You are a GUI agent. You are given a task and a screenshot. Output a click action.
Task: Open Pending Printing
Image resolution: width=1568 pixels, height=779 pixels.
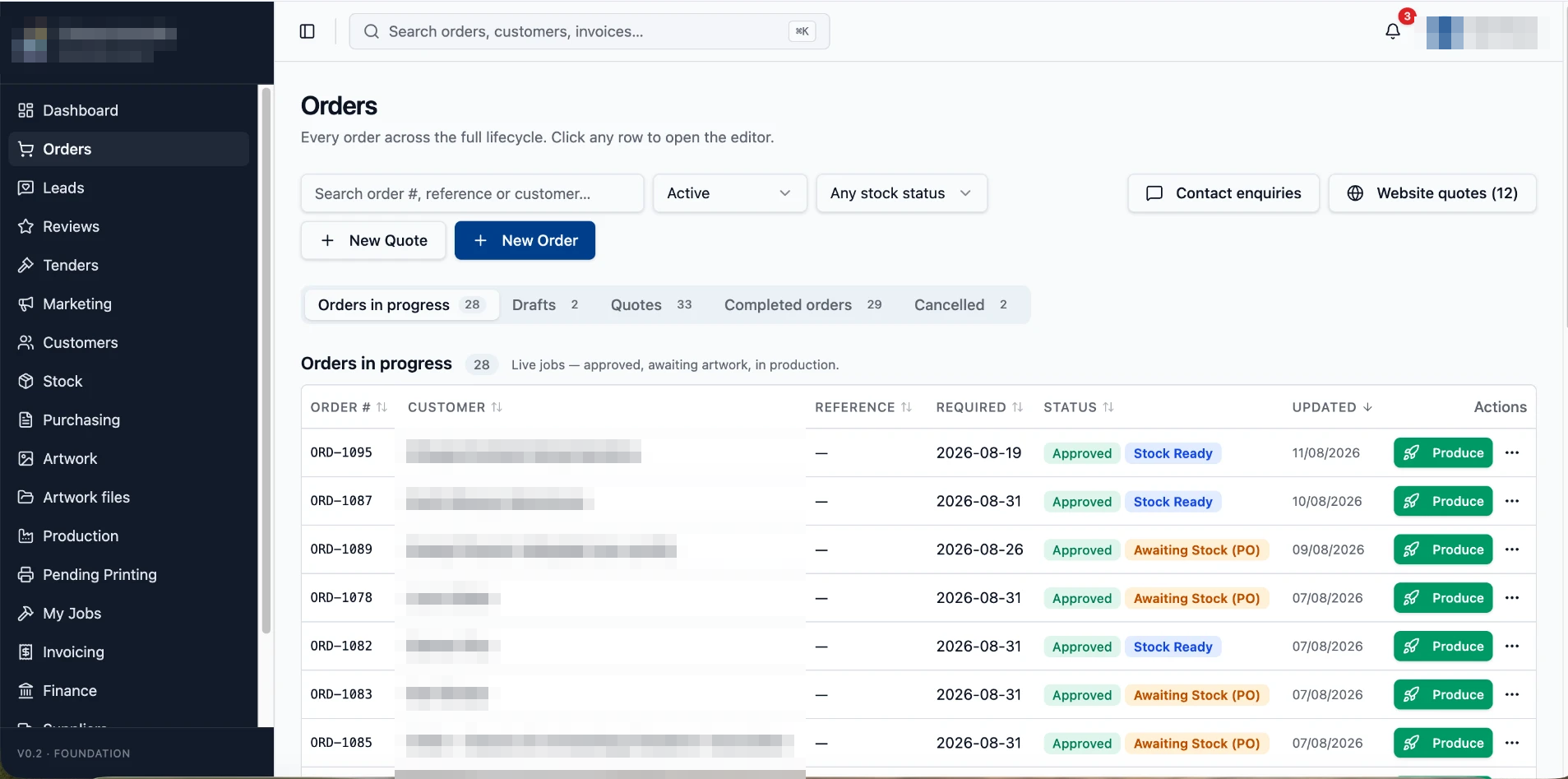(128, 574)
